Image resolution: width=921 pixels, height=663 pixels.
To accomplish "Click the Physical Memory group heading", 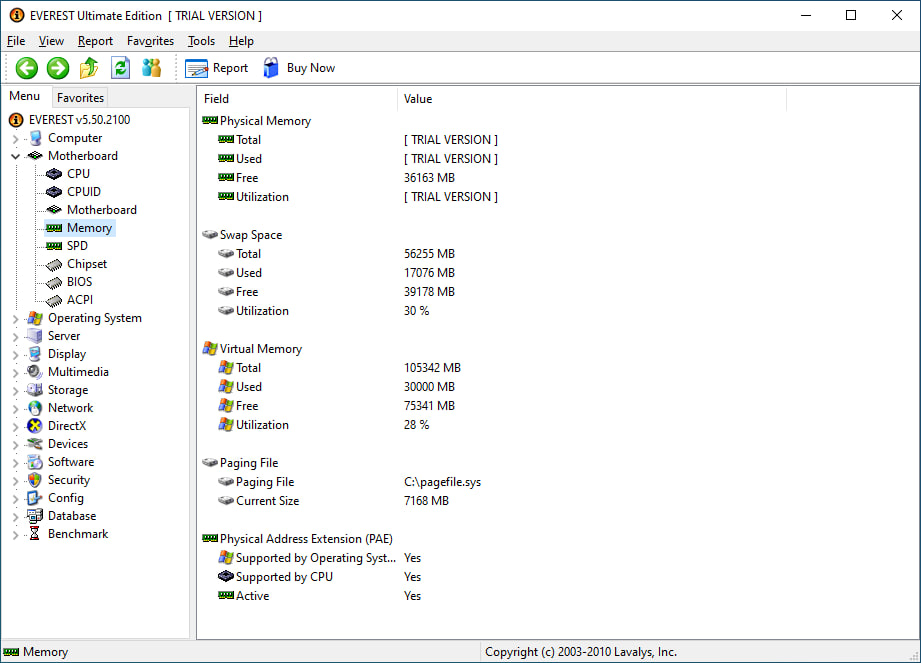I will coord(265,121).
